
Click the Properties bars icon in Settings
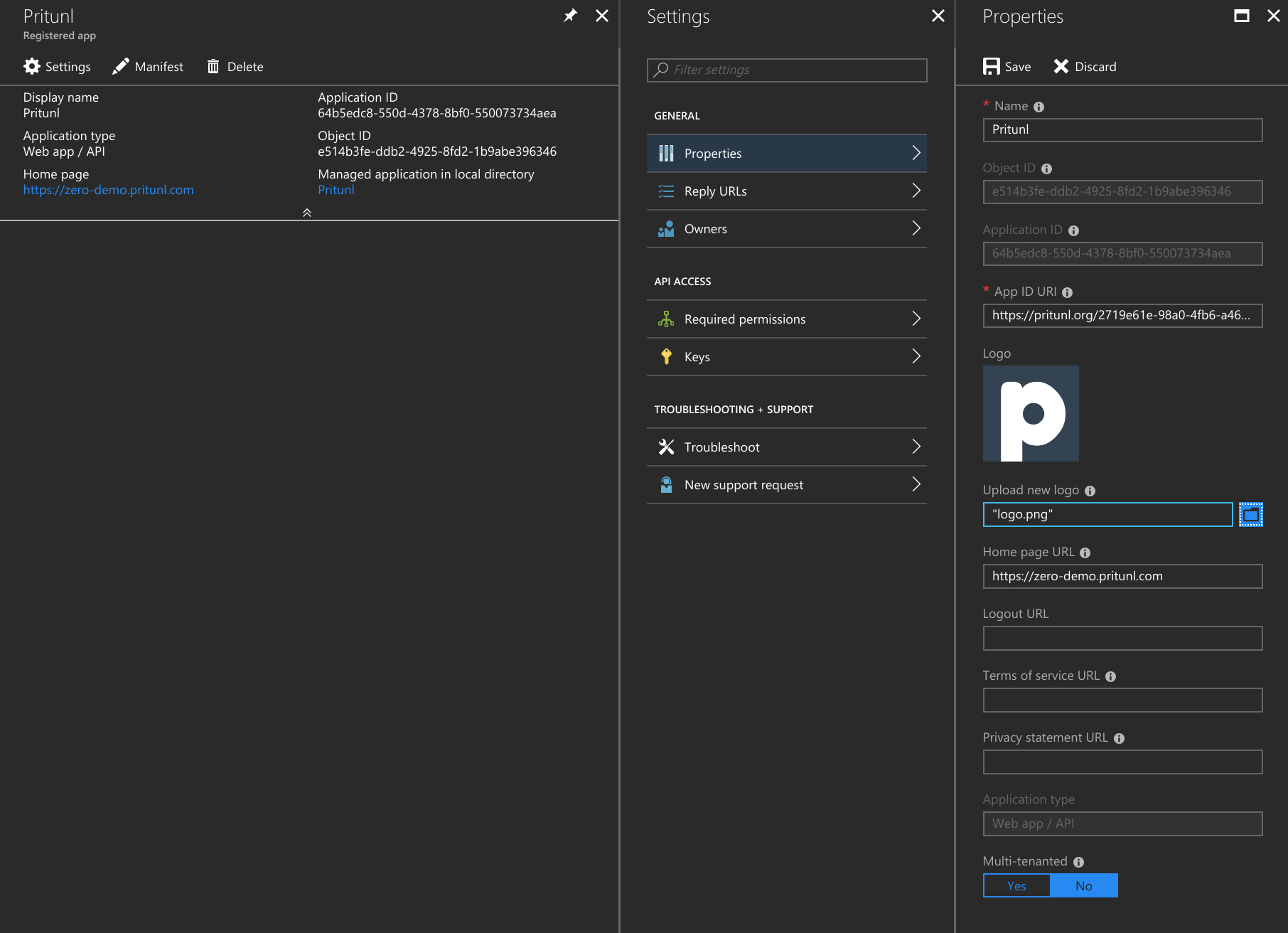666,153
